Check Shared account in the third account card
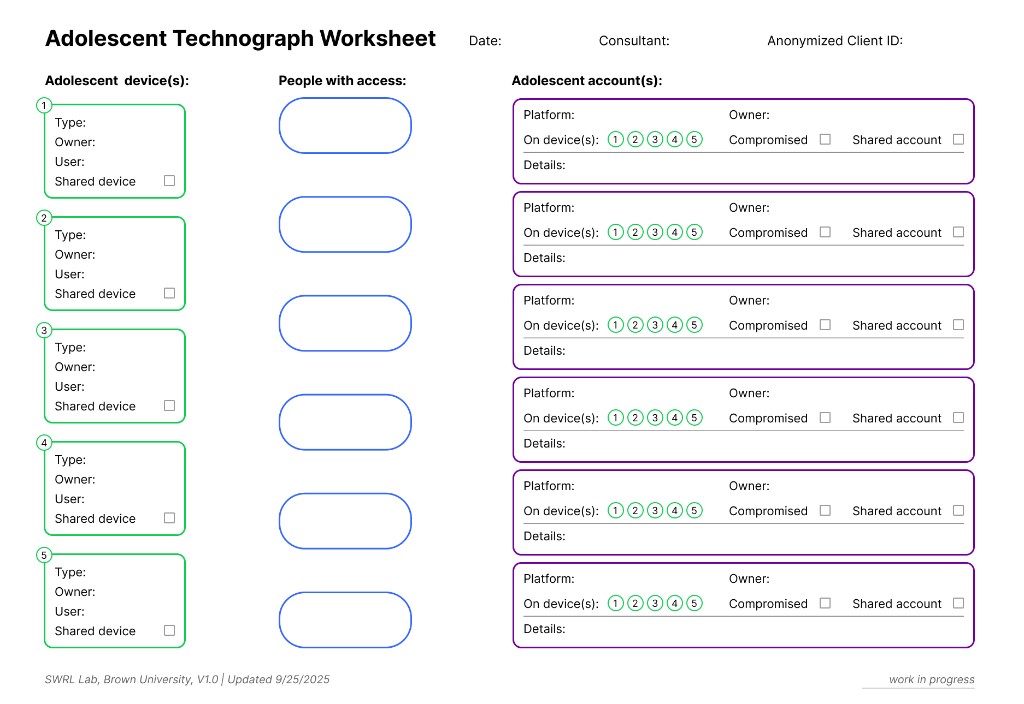 pos(959,325)
